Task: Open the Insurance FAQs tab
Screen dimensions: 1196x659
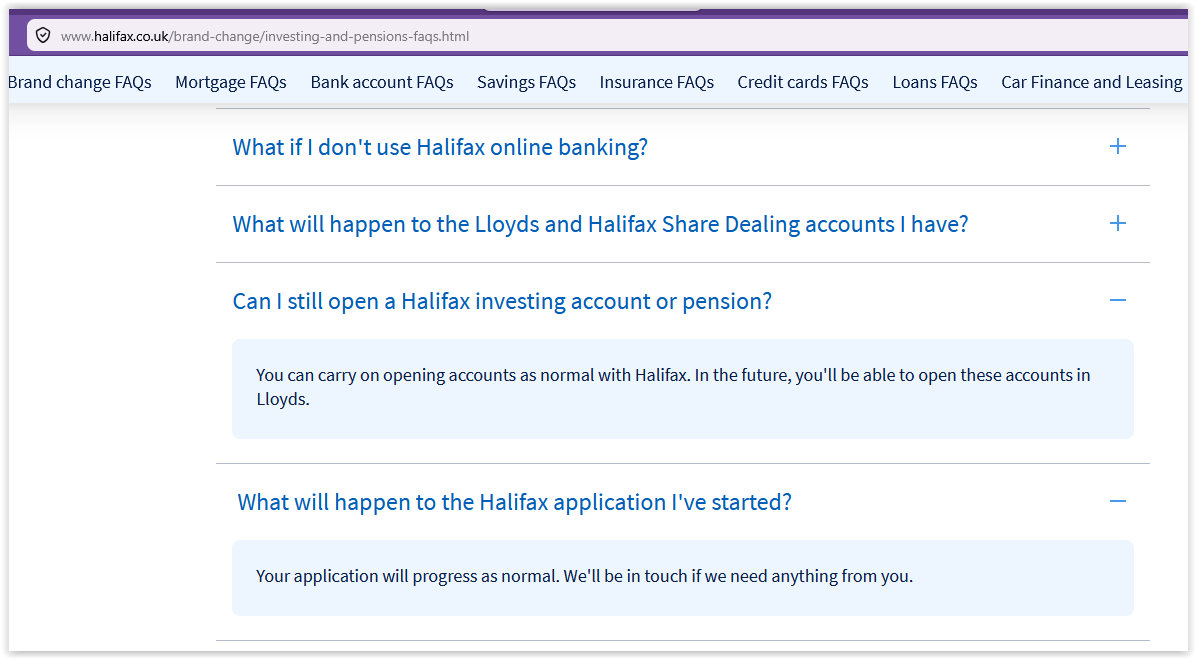Action: tap(657, 82)
